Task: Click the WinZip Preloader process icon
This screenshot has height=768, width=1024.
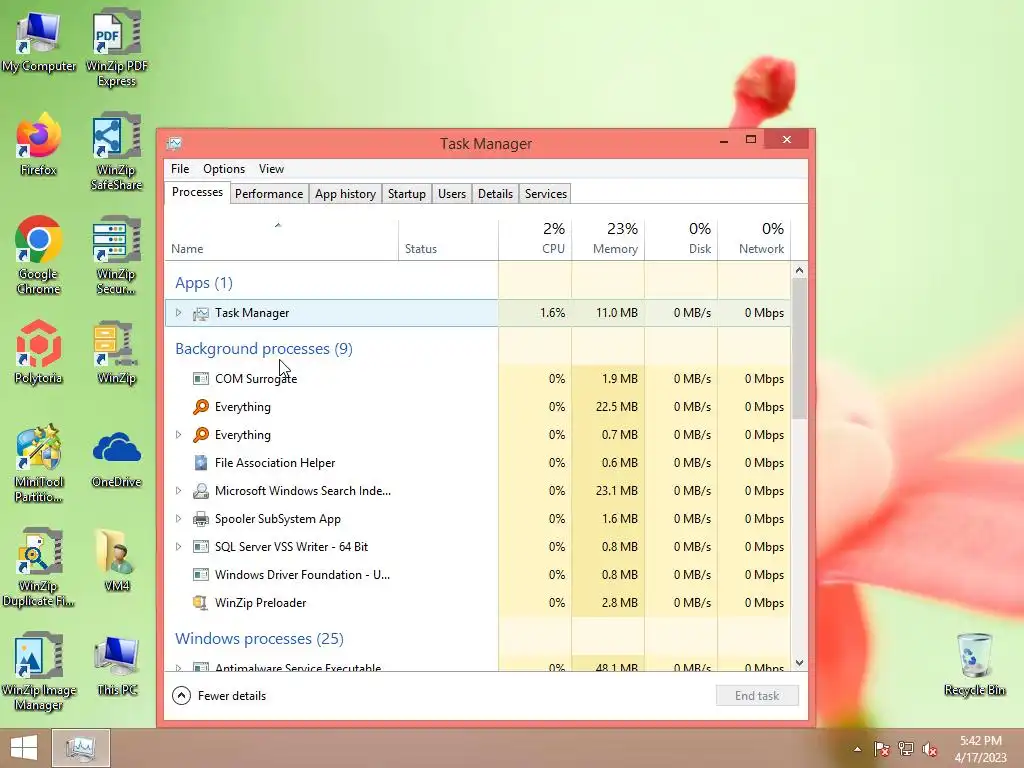Action: point(201,603)
